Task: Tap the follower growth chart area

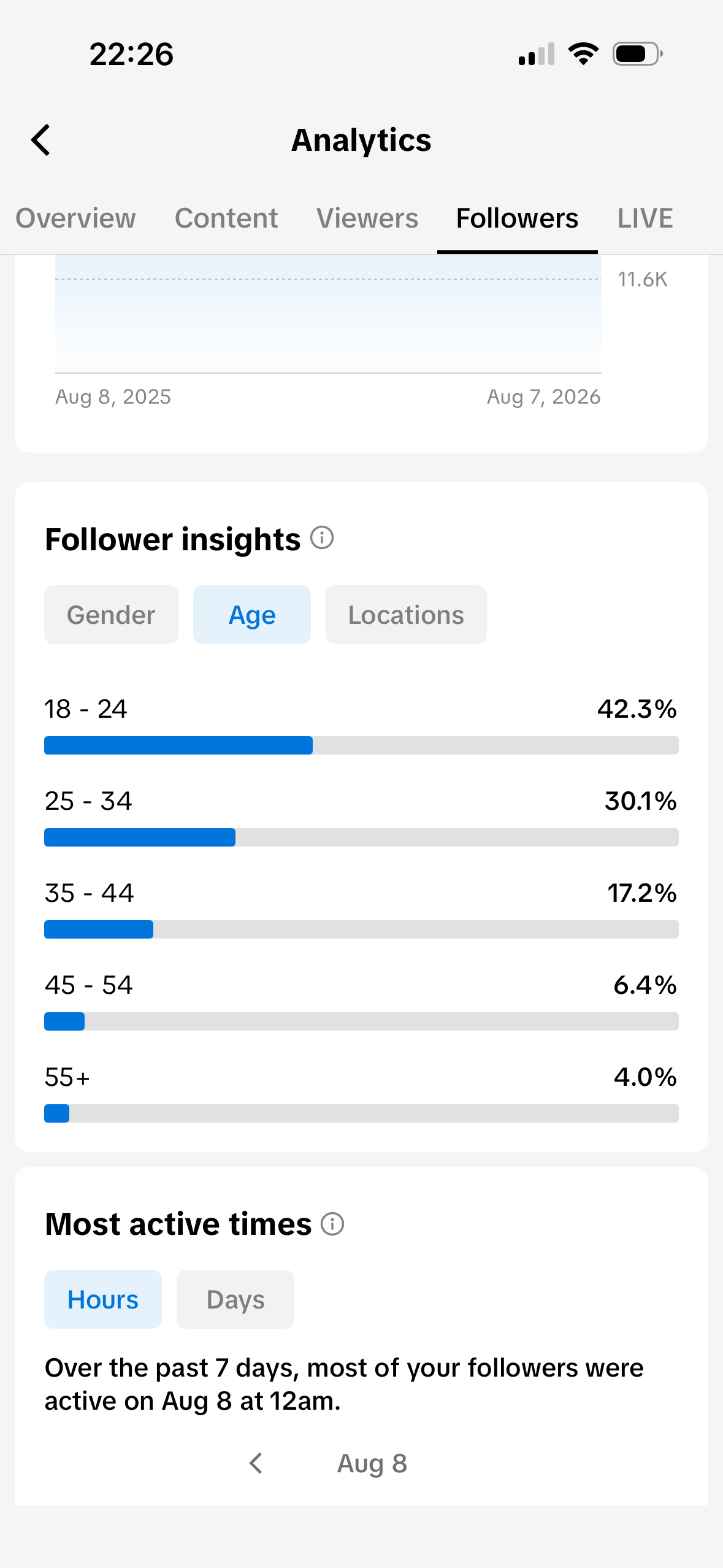Action: [x=328, y=313]
